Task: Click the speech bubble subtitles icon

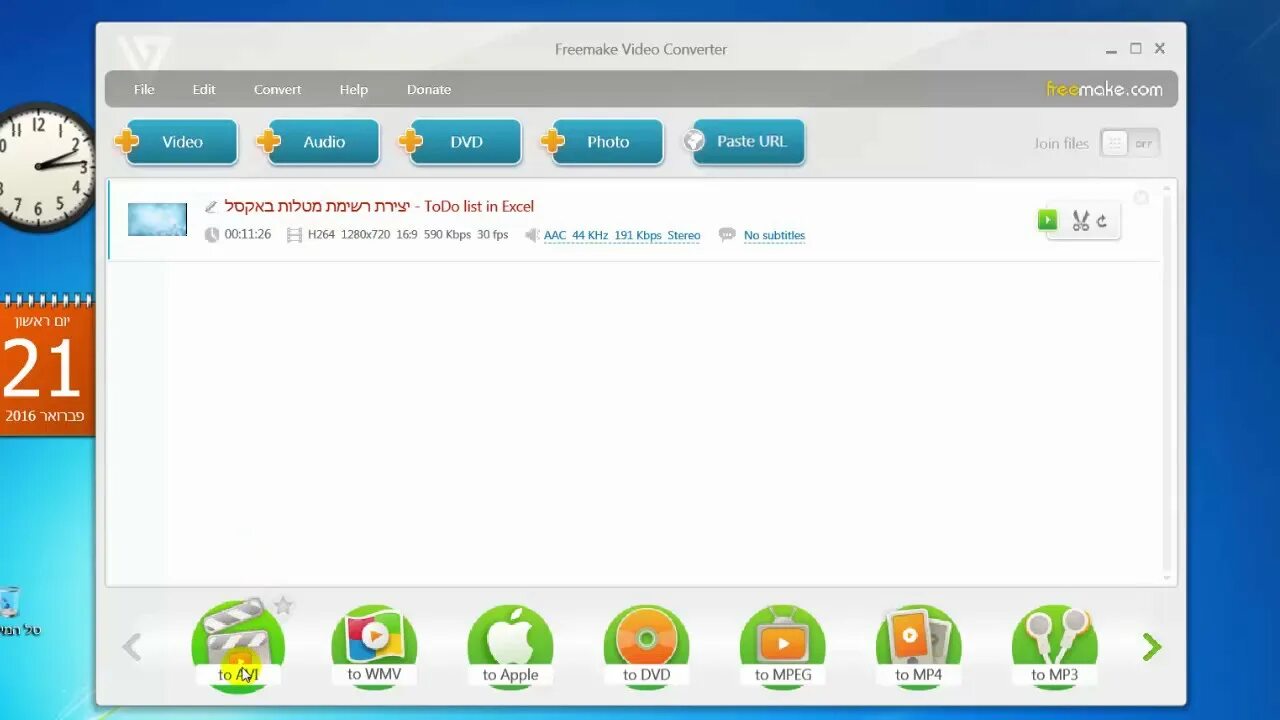Action: point(727,235)
